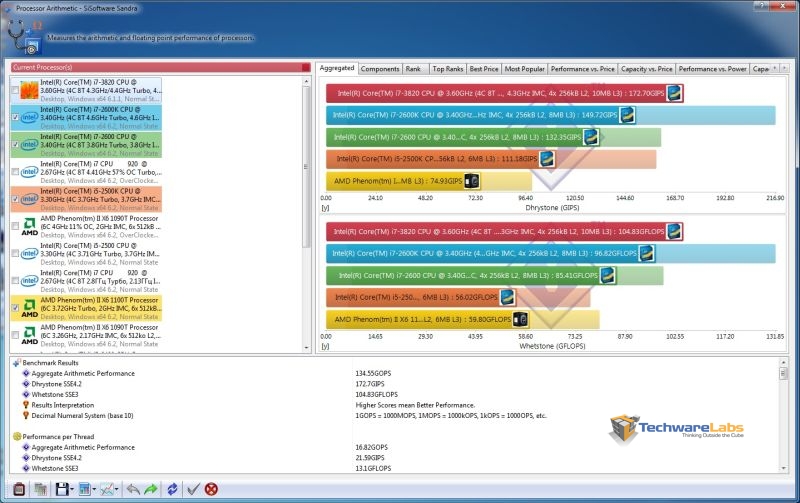Click the blue Refresh arrows icon
Screen dimensions: 800x503
(172, 489)
